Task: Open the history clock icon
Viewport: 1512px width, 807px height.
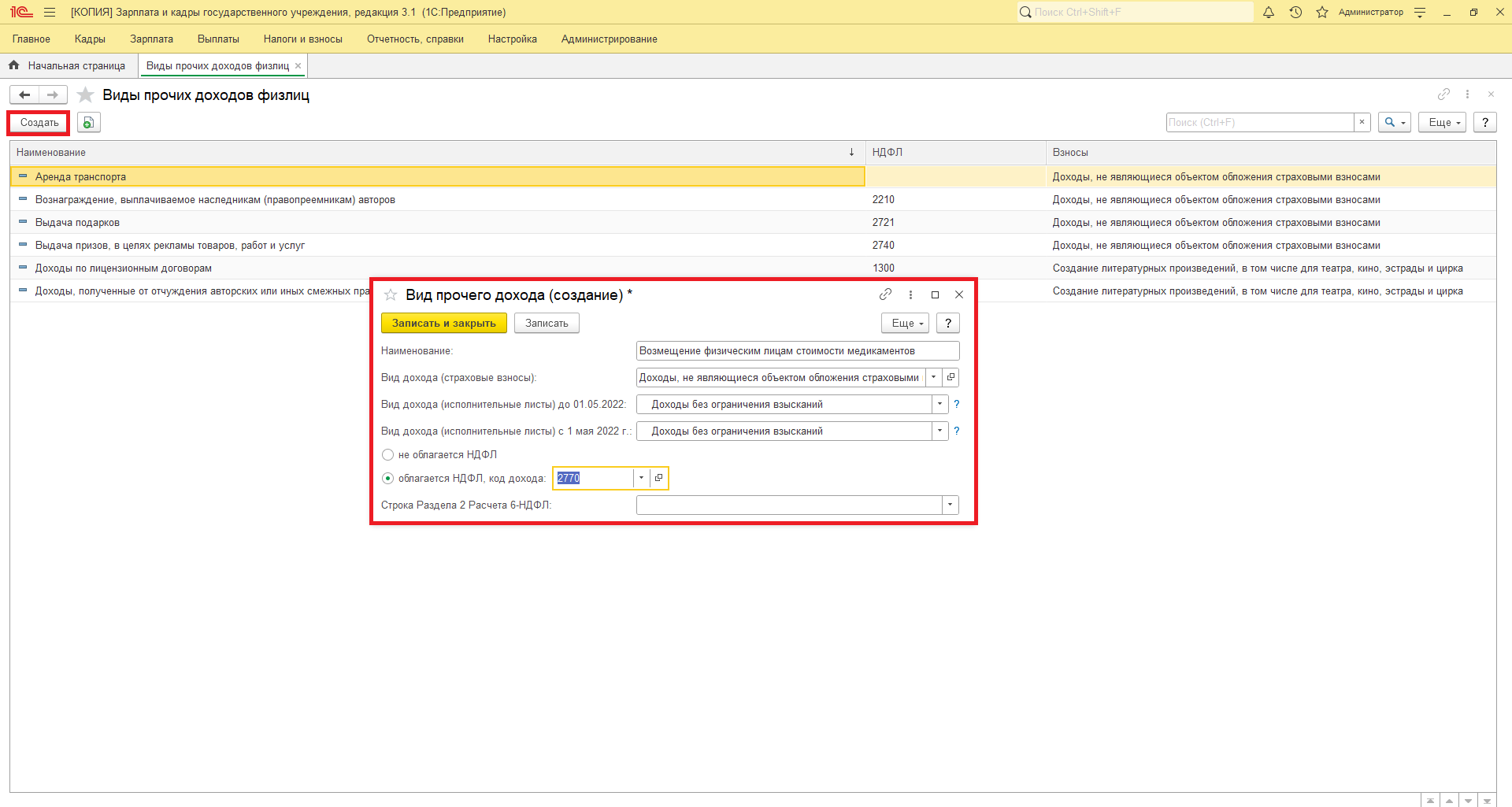Action: (x=1295, y=12)
